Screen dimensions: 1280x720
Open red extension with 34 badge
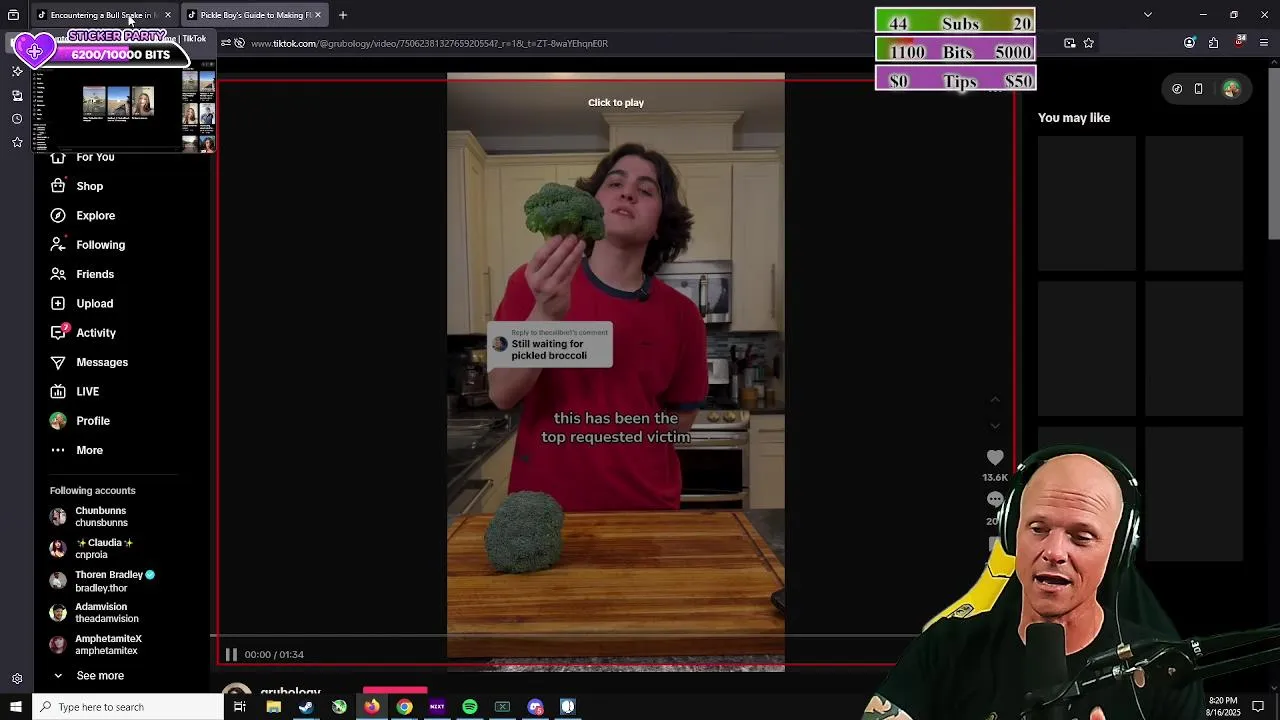pyautogui.click(x=1240, y=42)
